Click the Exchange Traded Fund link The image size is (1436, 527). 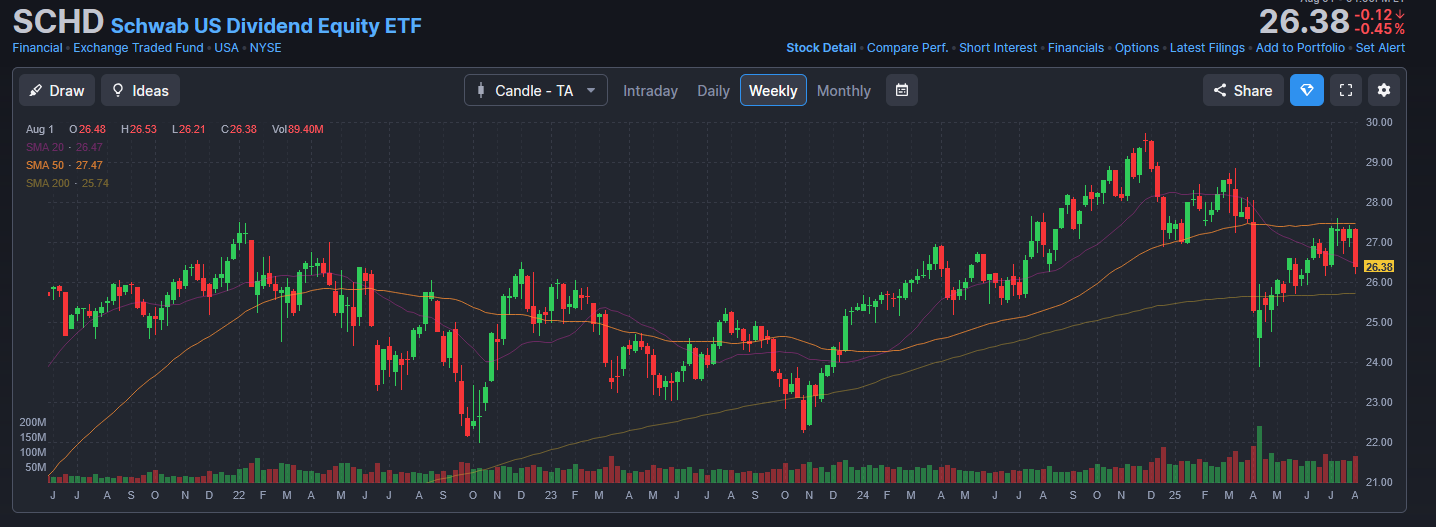(x=138, y=48)
